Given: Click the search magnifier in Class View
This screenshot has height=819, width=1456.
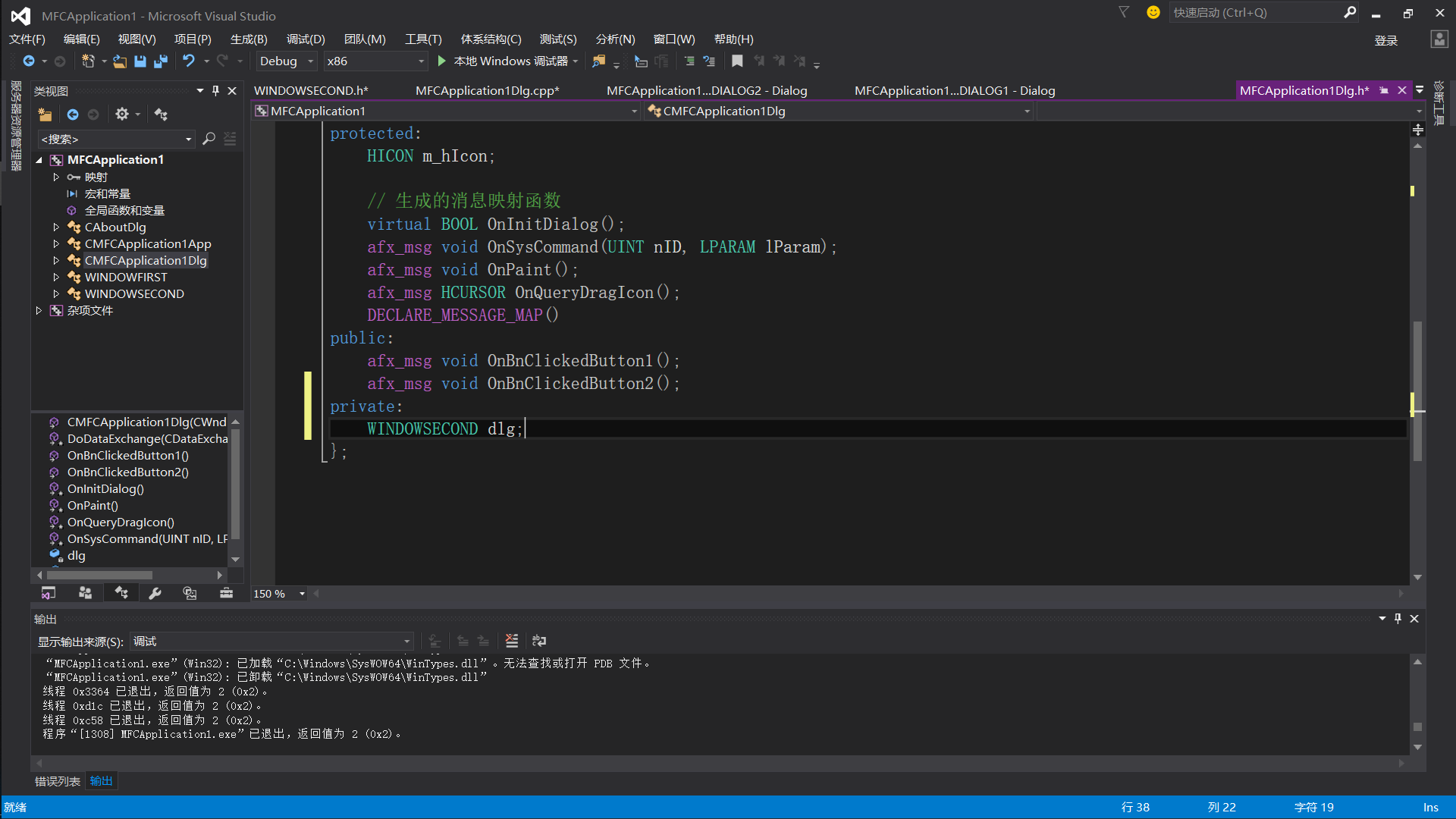Looking at the screenshot, I should pyautogui.click(x=209, y=139).
